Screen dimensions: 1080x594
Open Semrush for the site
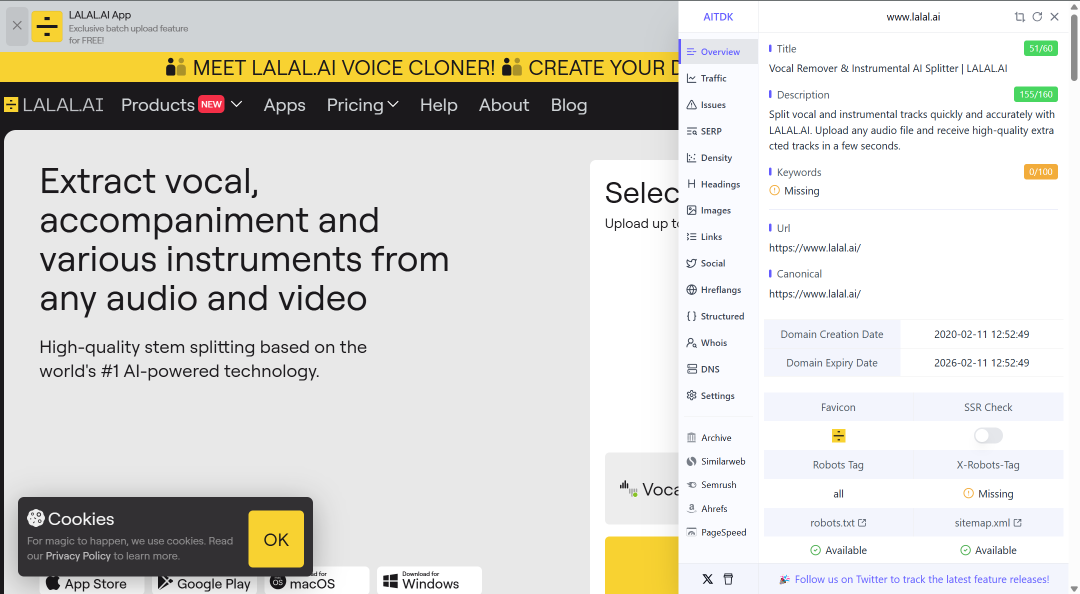[718, 485]
